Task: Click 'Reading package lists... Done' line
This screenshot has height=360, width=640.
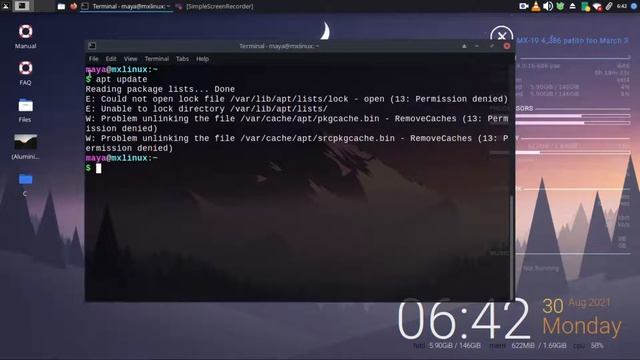Action: [160, 89]
